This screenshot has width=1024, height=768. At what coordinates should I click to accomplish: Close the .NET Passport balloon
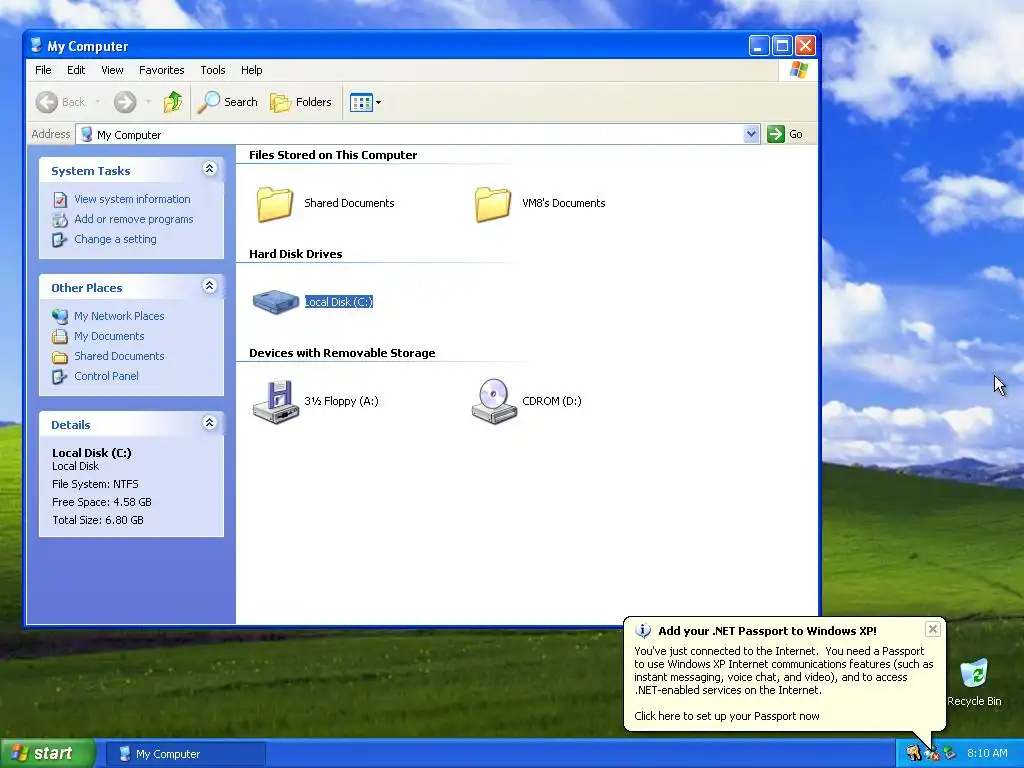click(933, 629)
